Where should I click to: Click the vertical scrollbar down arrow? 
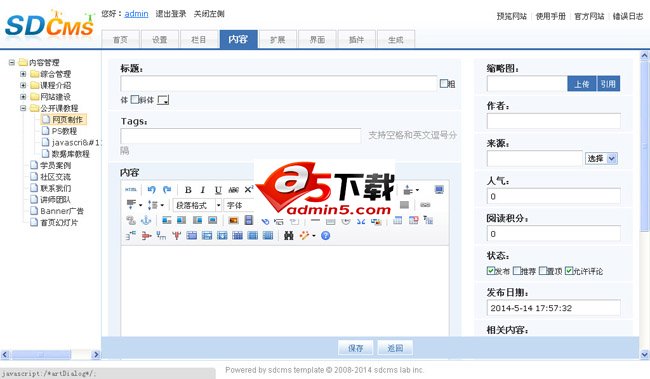click(645, 355)
